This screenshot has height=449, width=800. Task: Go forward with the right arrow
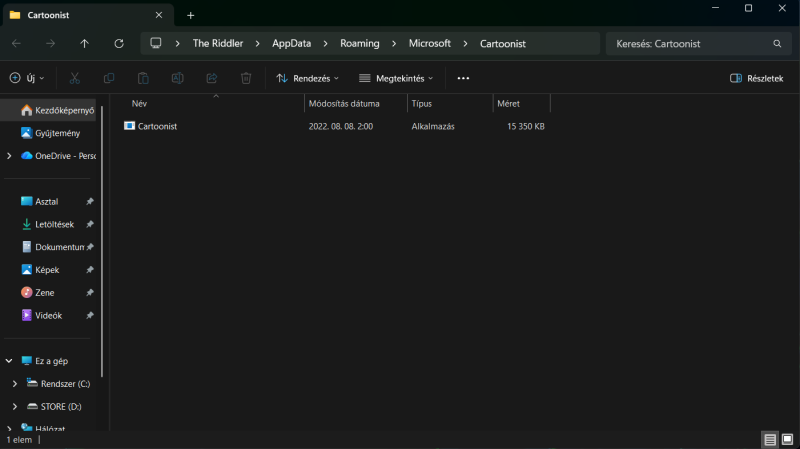pos(50,43)
